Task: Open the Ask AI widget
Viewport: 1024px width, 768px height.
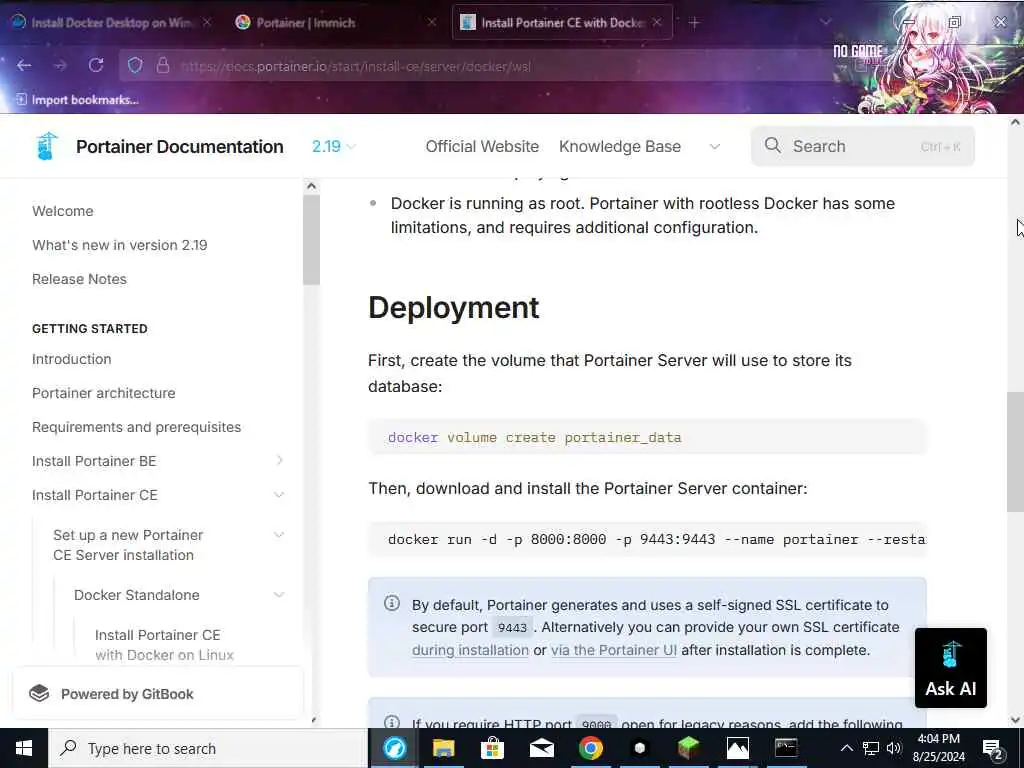Action: tap(950, 667)
